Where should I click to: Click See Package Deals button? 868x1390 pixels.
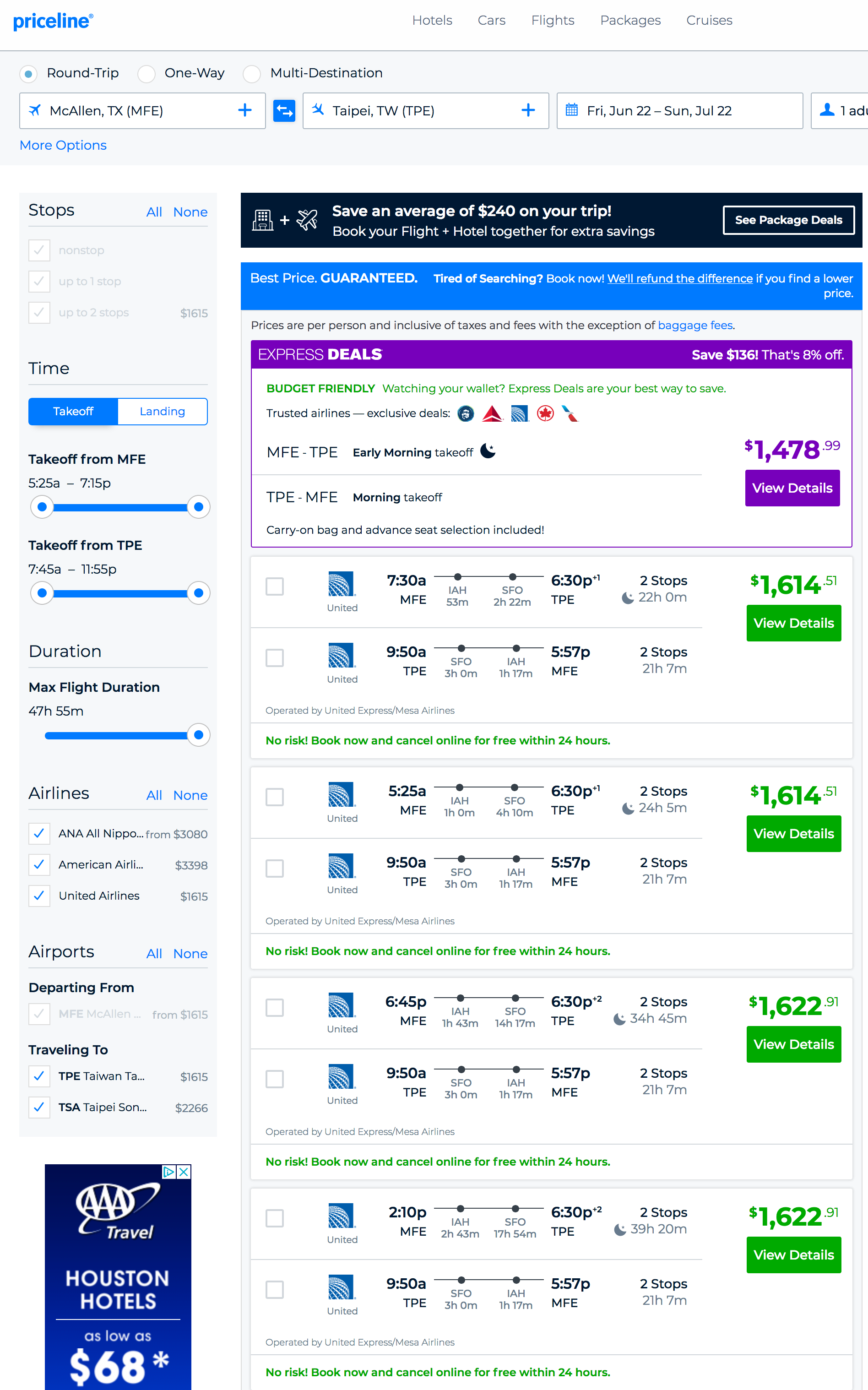click(788, 220)
